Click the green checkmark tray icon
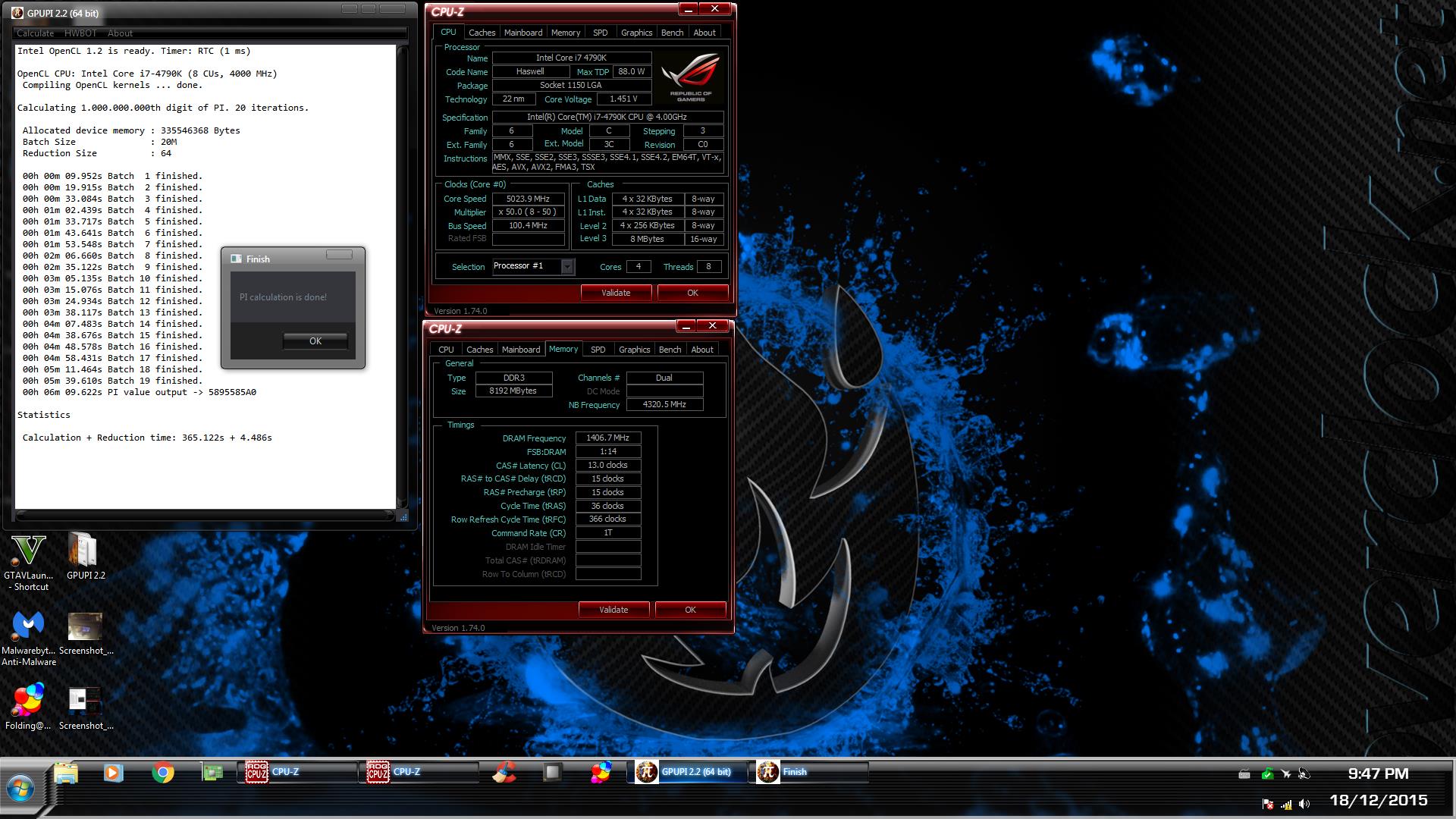 [x=1267, y=773]
